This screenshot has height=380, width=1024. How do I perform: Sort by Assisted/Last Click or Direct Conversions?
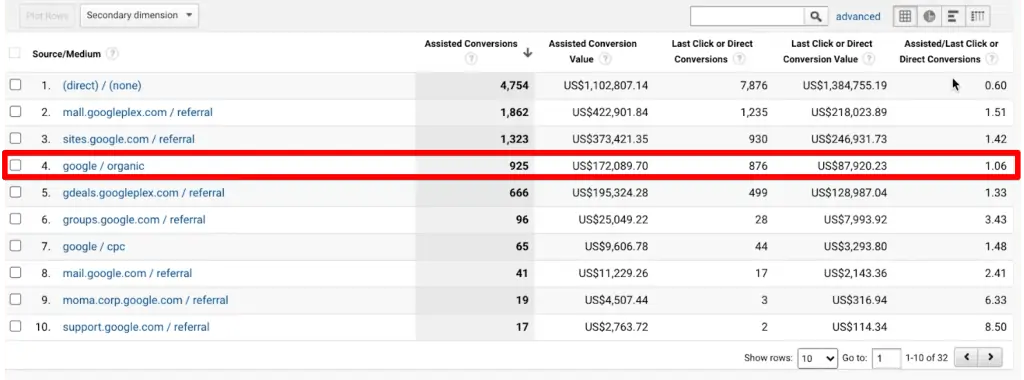click(949, 51)
